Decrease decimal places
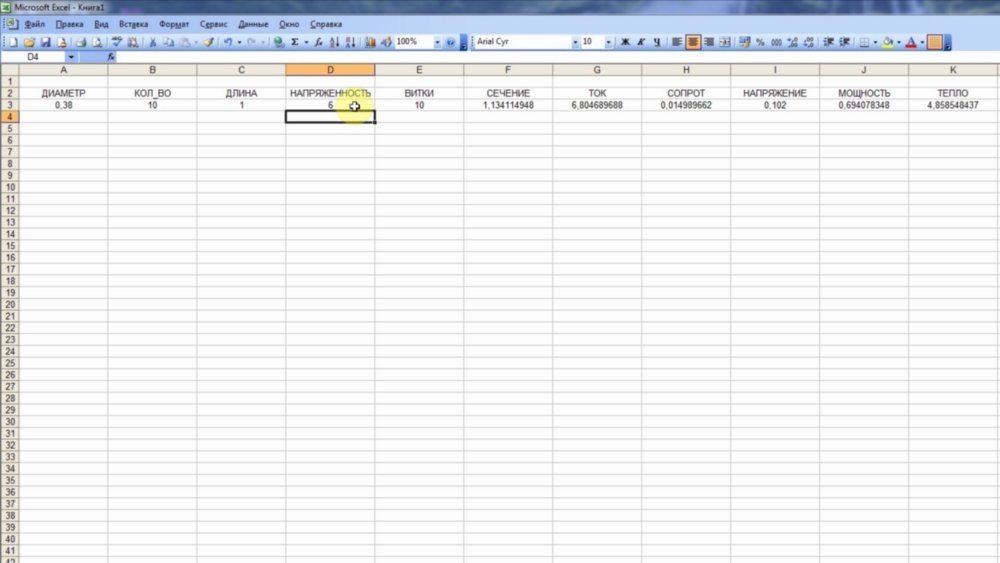 point(809,42)
